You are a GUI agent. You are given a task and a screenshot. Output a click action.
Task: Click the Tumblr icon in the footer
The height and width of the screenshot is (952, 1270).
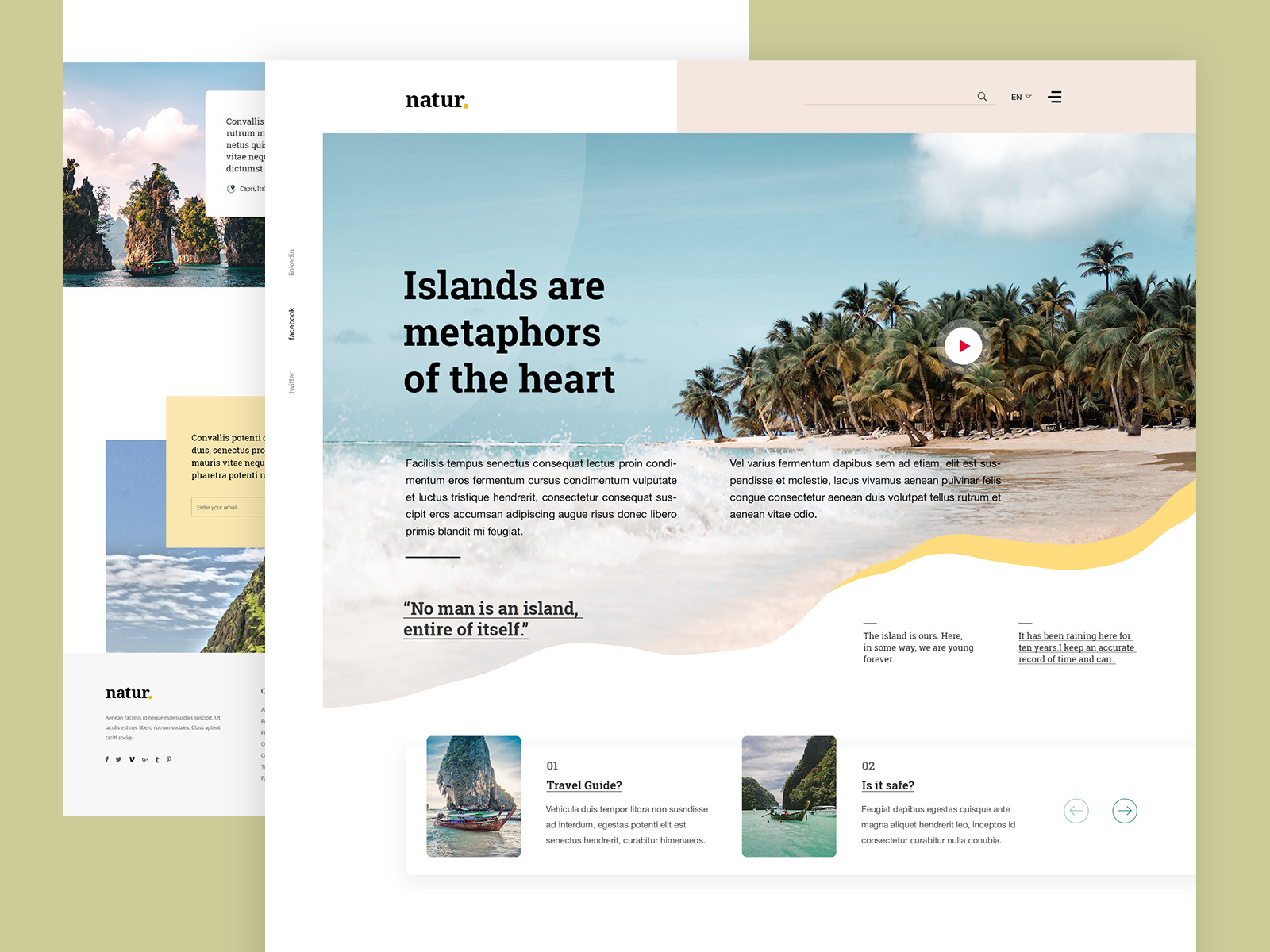pos(156,759)
